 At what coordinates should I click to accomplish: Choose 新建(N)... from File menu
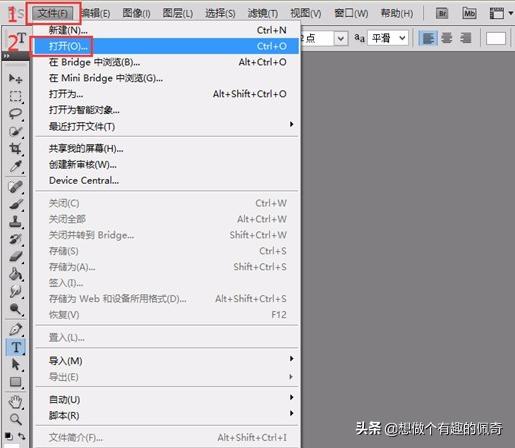coord(167,30)
